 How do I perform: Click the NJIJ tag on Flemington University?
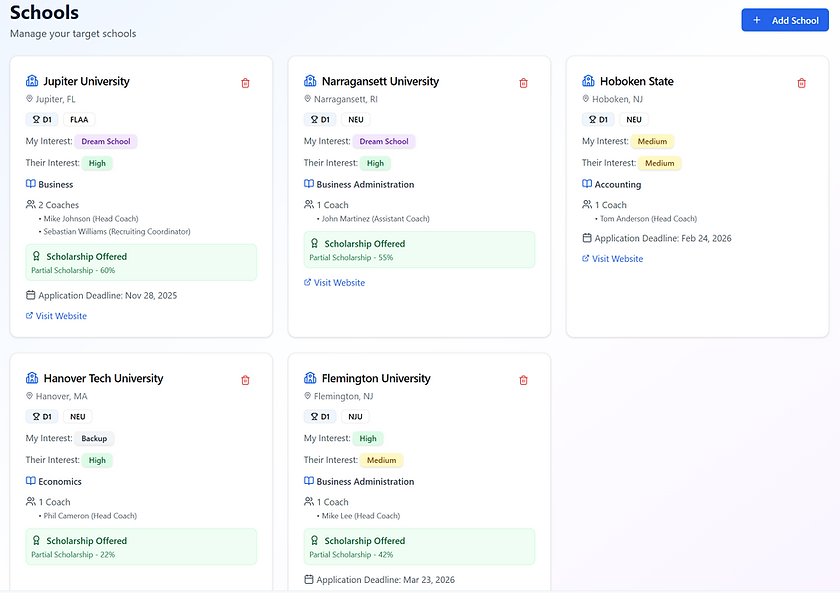pyautogui.click(x=355, y=416)
